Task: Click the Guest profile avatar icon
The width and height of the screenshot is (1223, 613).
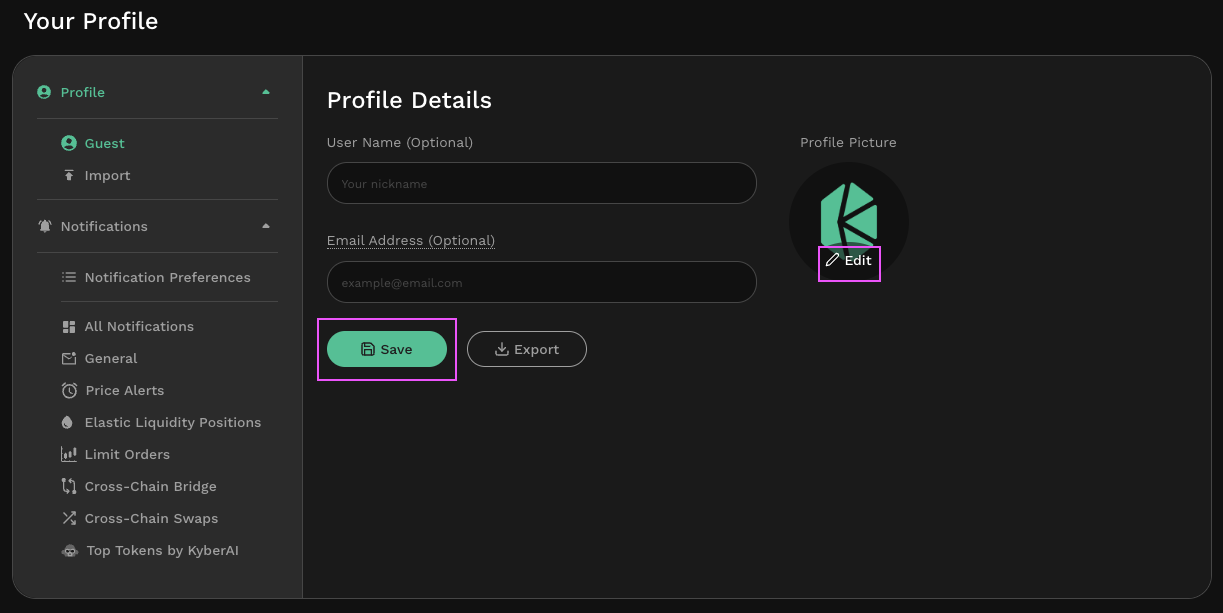Action: pyautogui.click(x=69, y=143)
